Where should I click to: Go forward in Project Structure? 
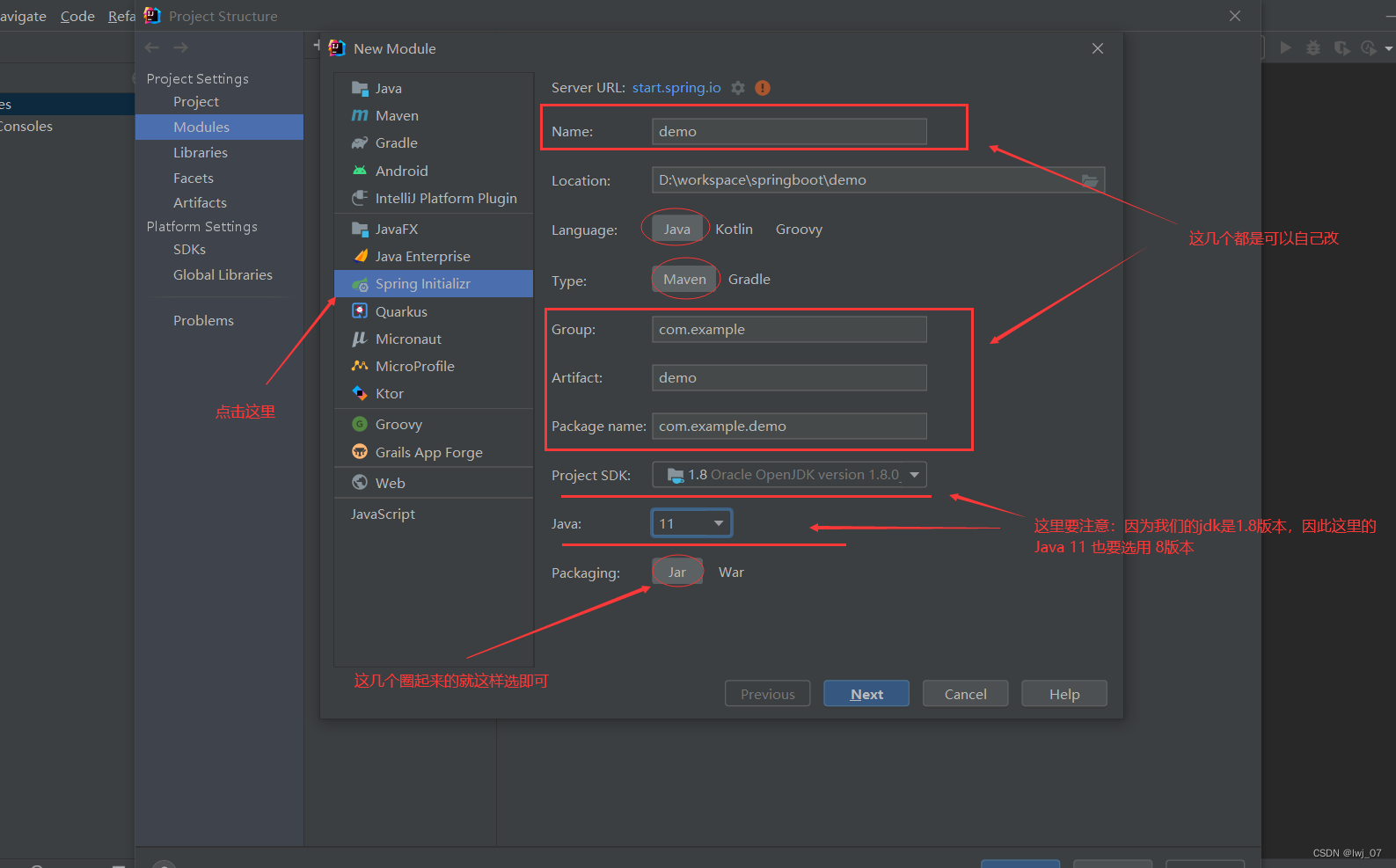coord(181,47)
